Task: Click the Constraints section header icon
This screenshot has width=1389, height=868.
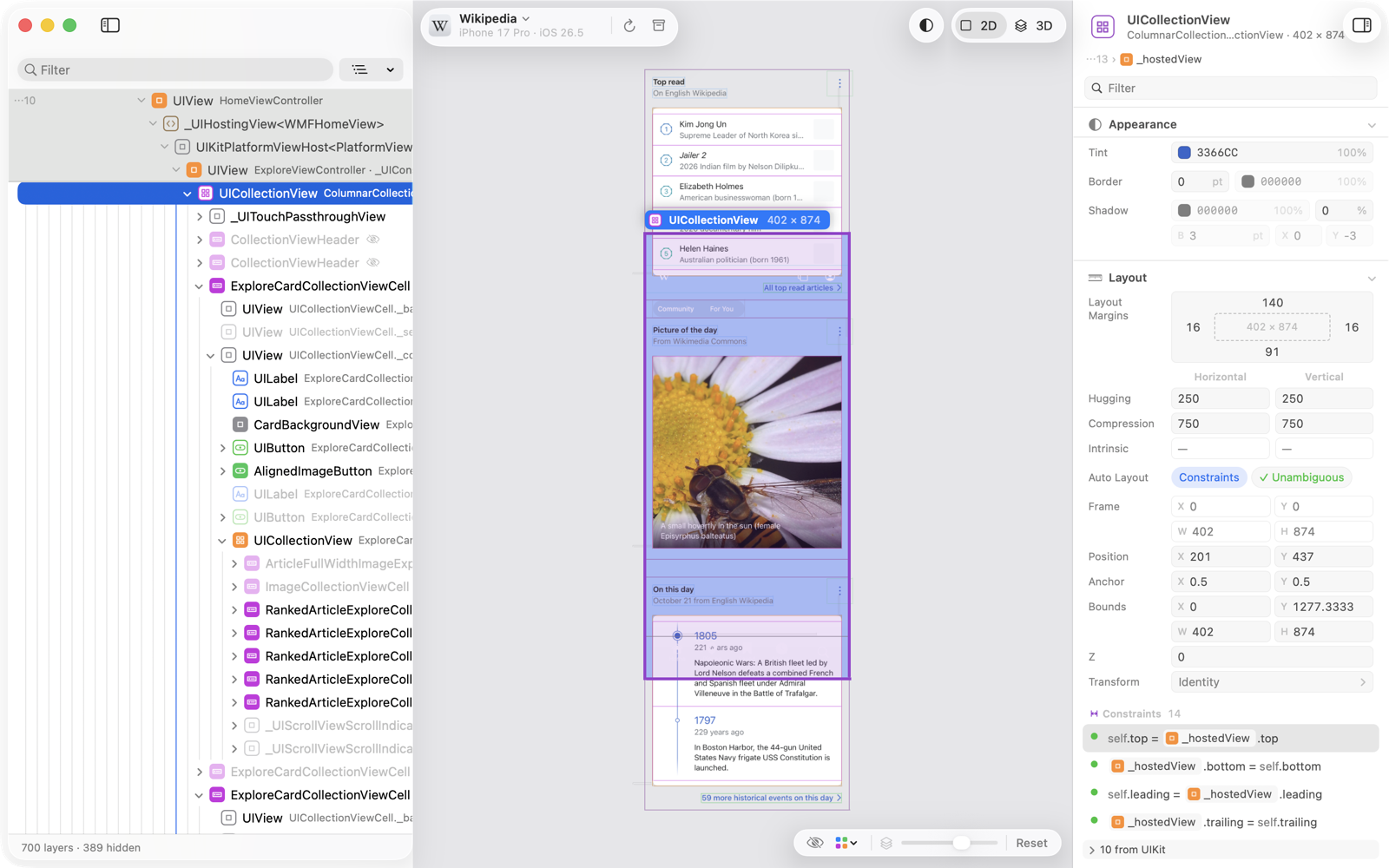Action: (x=1094, y=713)
